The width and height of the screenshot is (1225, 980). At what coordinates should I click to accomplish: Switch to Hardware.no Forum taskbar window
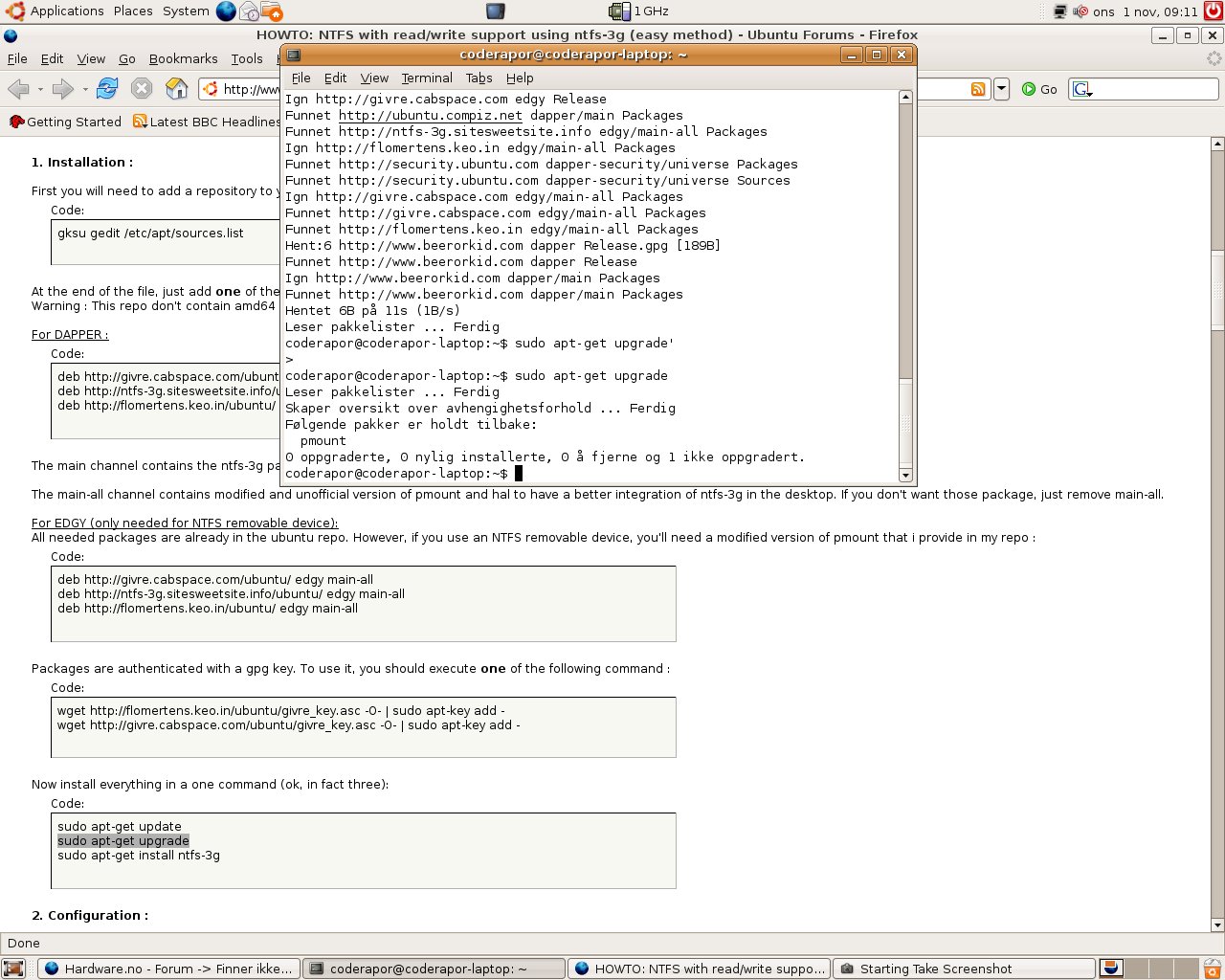169,969
